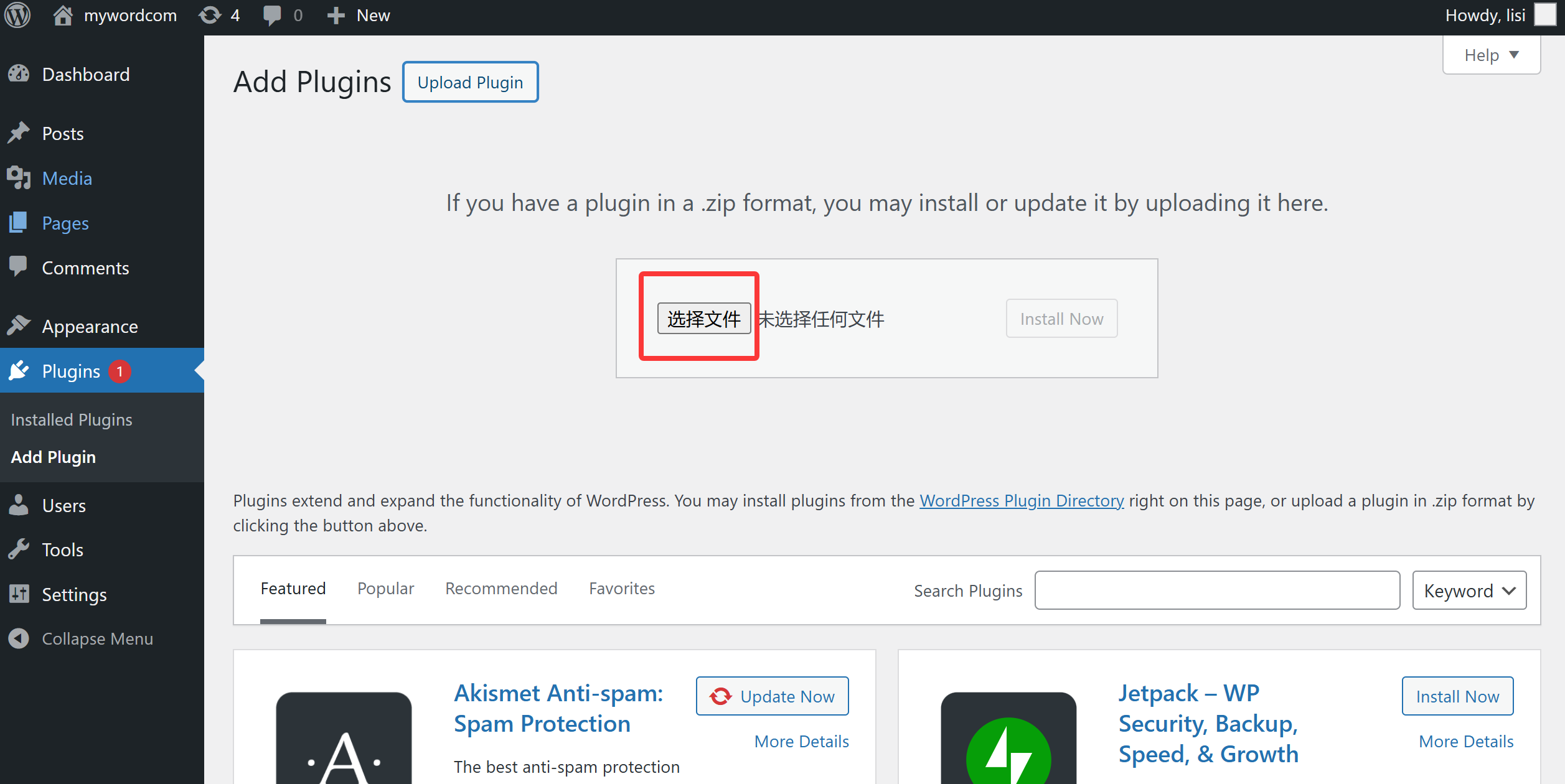
Task: Select the Media sidebar icon
Action: [19, 178]
